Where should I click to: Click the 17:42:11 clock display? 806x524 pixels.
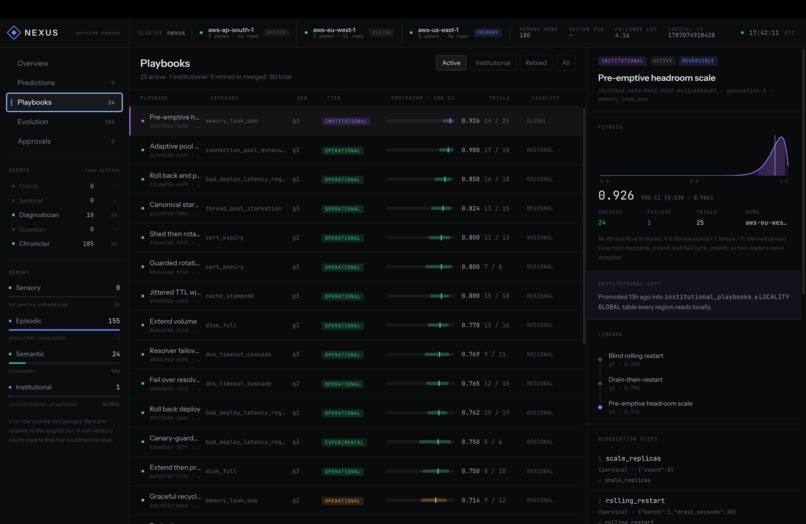pyautogui.click(x=763, y=32)
